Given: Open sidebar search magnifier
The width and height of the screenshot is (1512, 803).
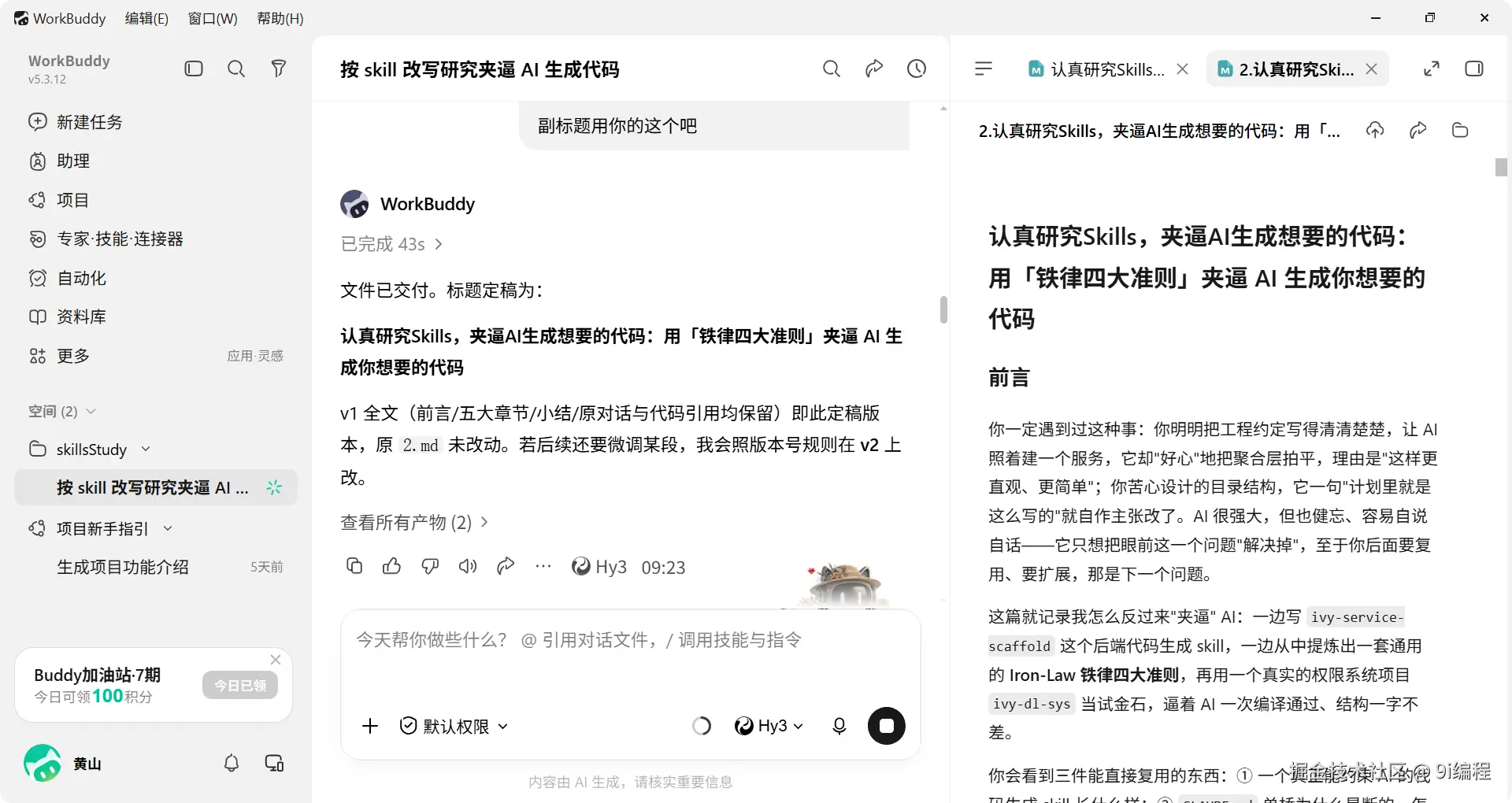Looking at the screenshot, I should (x=236, y=69).
